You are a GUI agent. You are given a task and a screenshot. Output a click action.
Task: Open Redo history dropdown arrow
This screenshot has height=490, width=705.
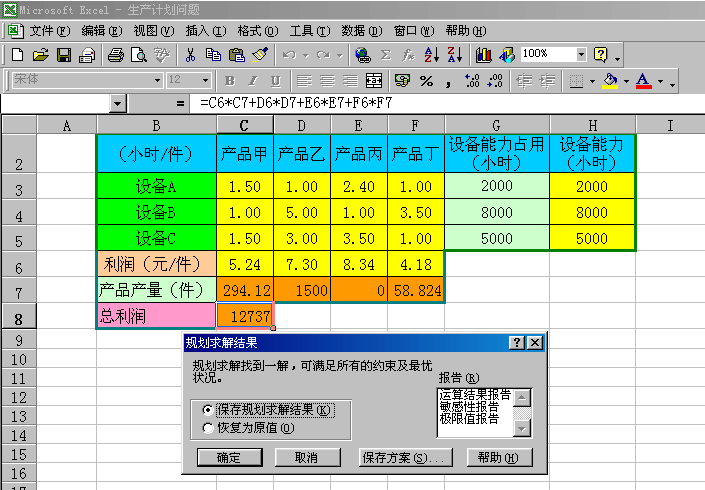click(x=340, y=55)
